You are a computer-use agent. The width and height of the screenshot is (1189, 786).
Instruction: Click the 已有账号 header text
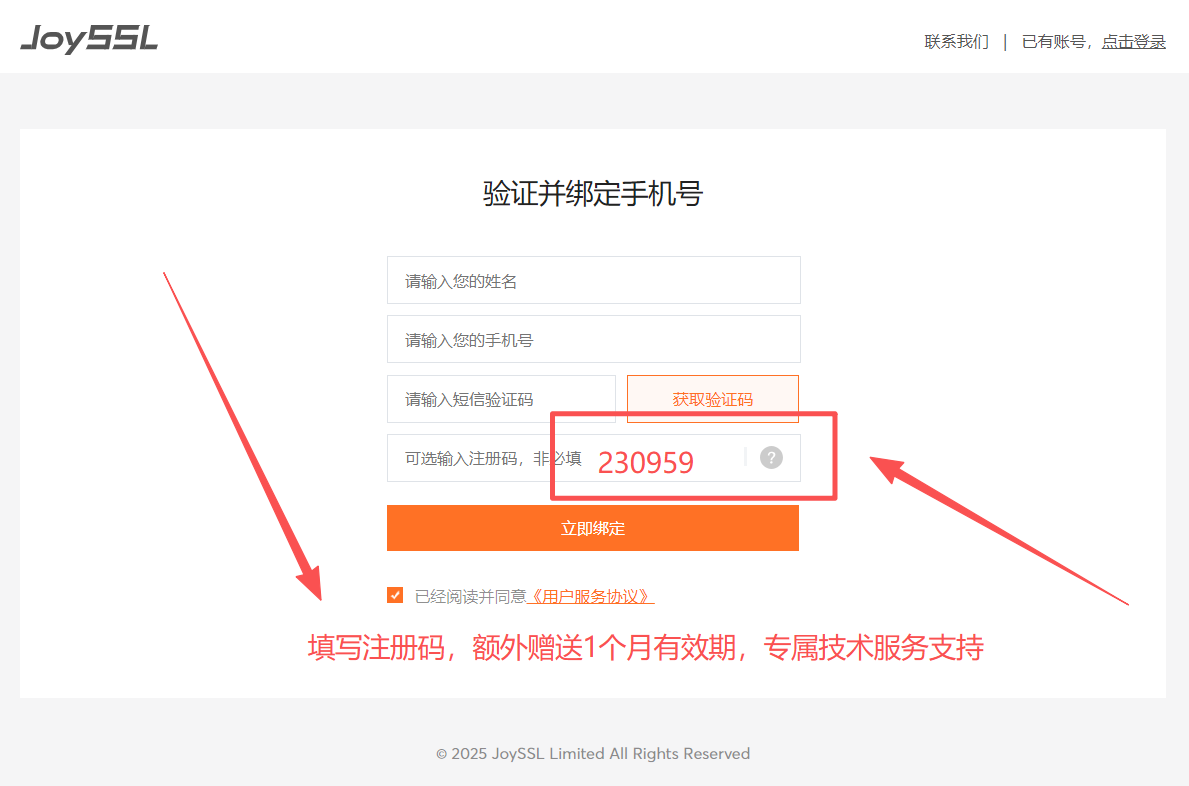tap(1052, 42)
